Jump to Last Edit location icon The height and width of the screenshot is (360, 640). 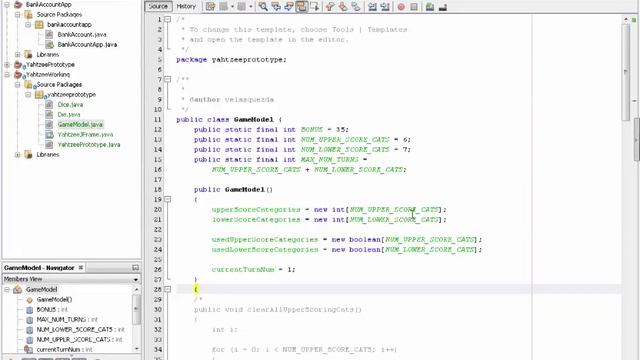[211, 7]
